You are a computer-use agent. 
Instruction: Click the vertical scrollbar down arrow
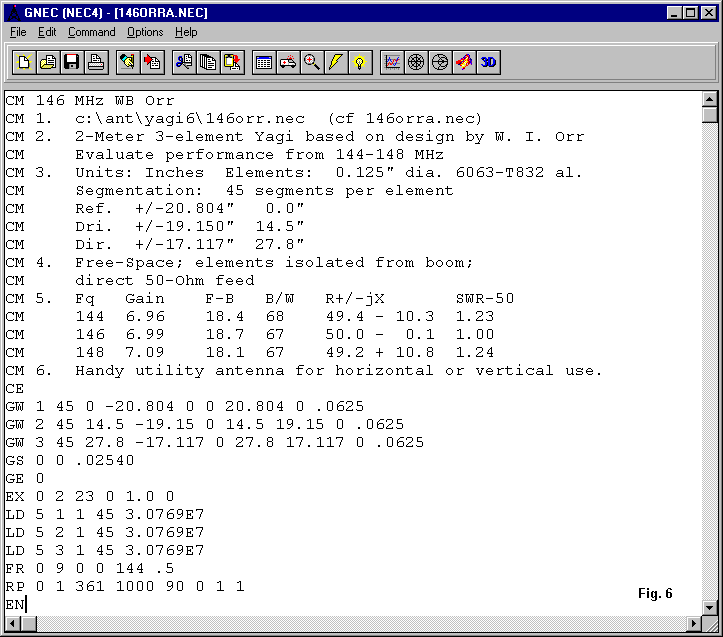(710, 606)
